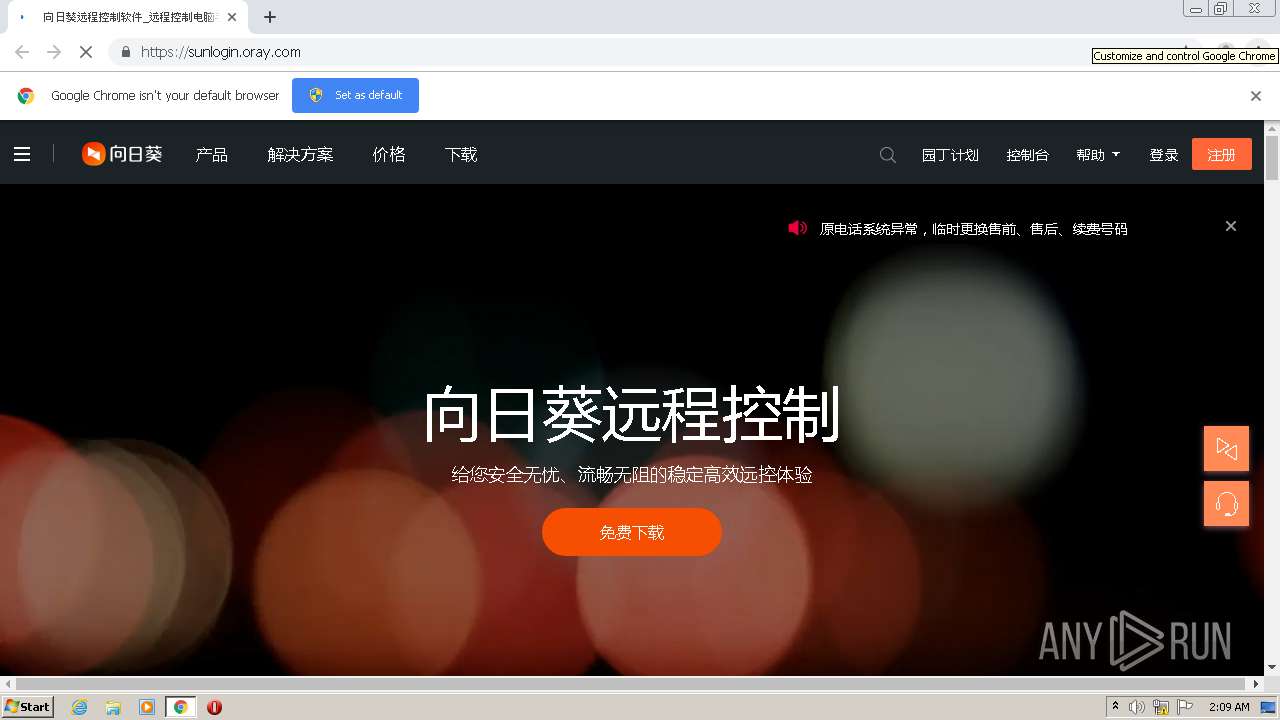Image resolution: width=1280 pixels, height=720 pixels.
Task: View site security lock info
Action: [x=125, y=52]
